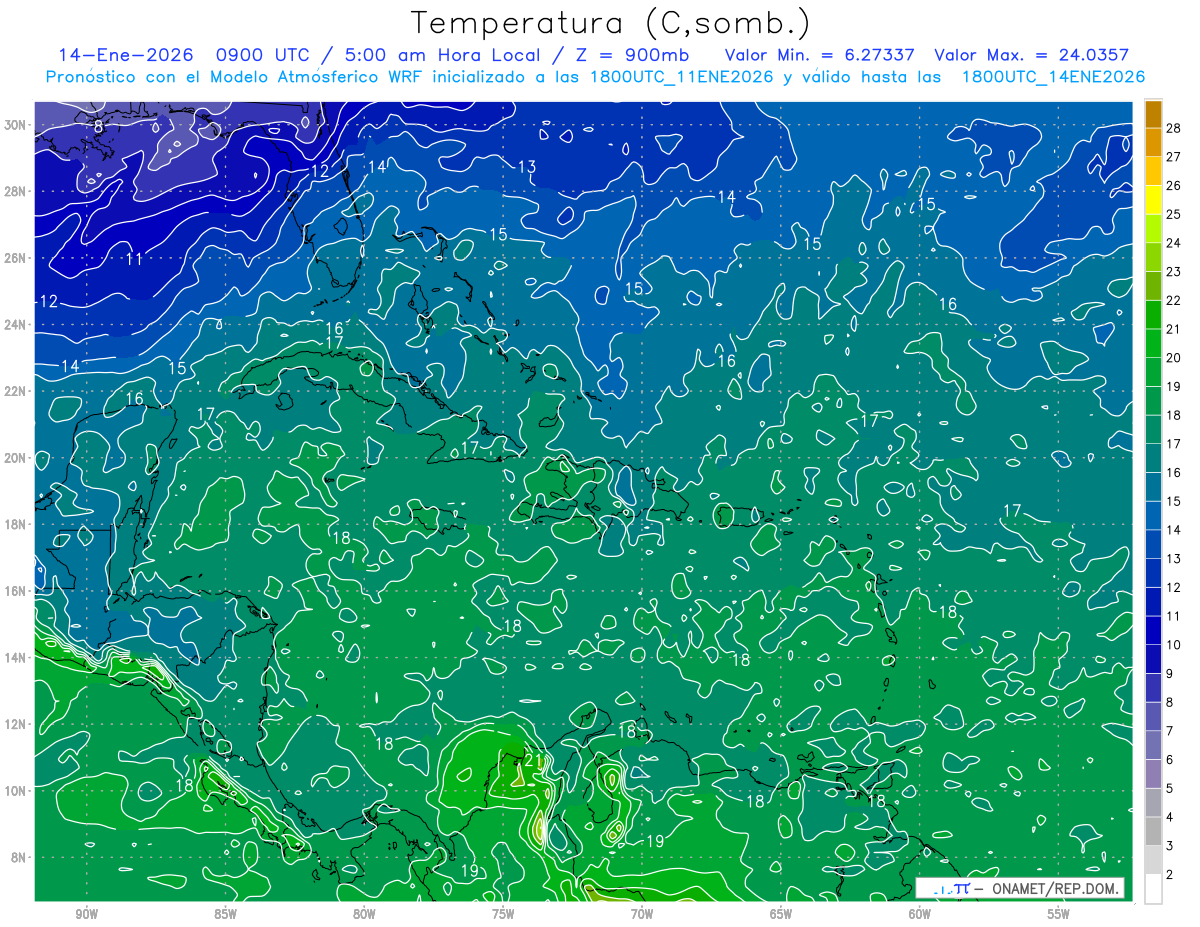
Task: Click the 18N latitude axis label
Action: pyautogui.click(x=14, y=524)
